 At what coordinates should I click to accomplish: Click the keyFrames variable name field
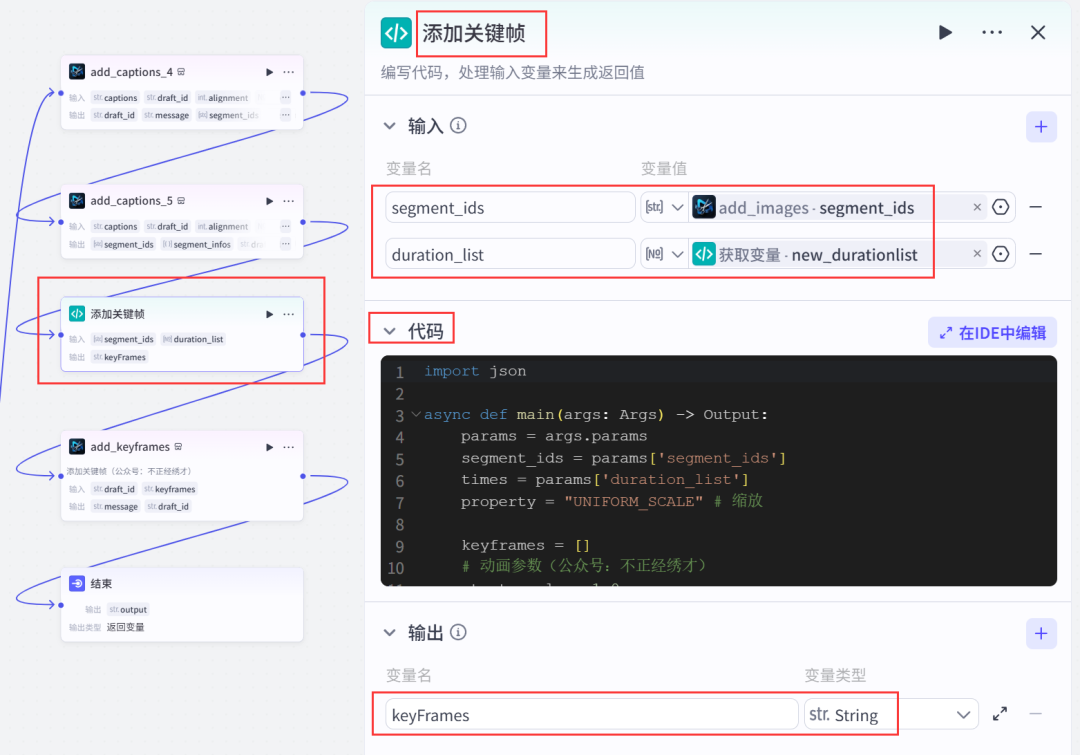(590, 714)
